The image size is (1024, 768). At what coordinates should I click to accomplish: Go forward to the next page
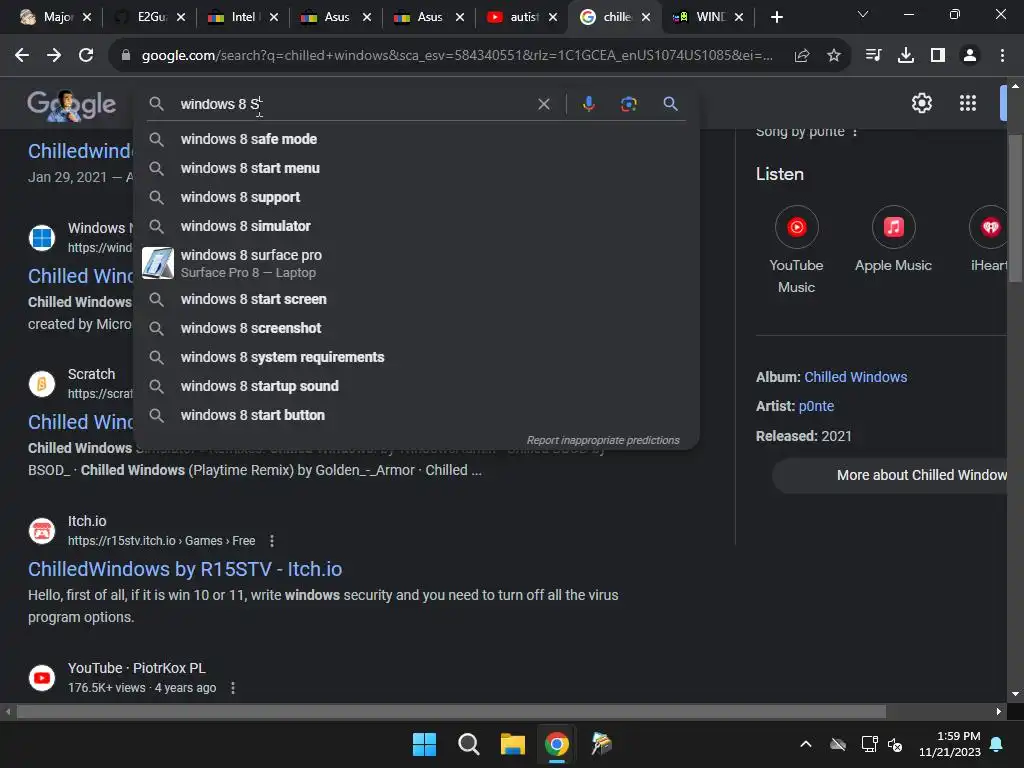(54, 56)
